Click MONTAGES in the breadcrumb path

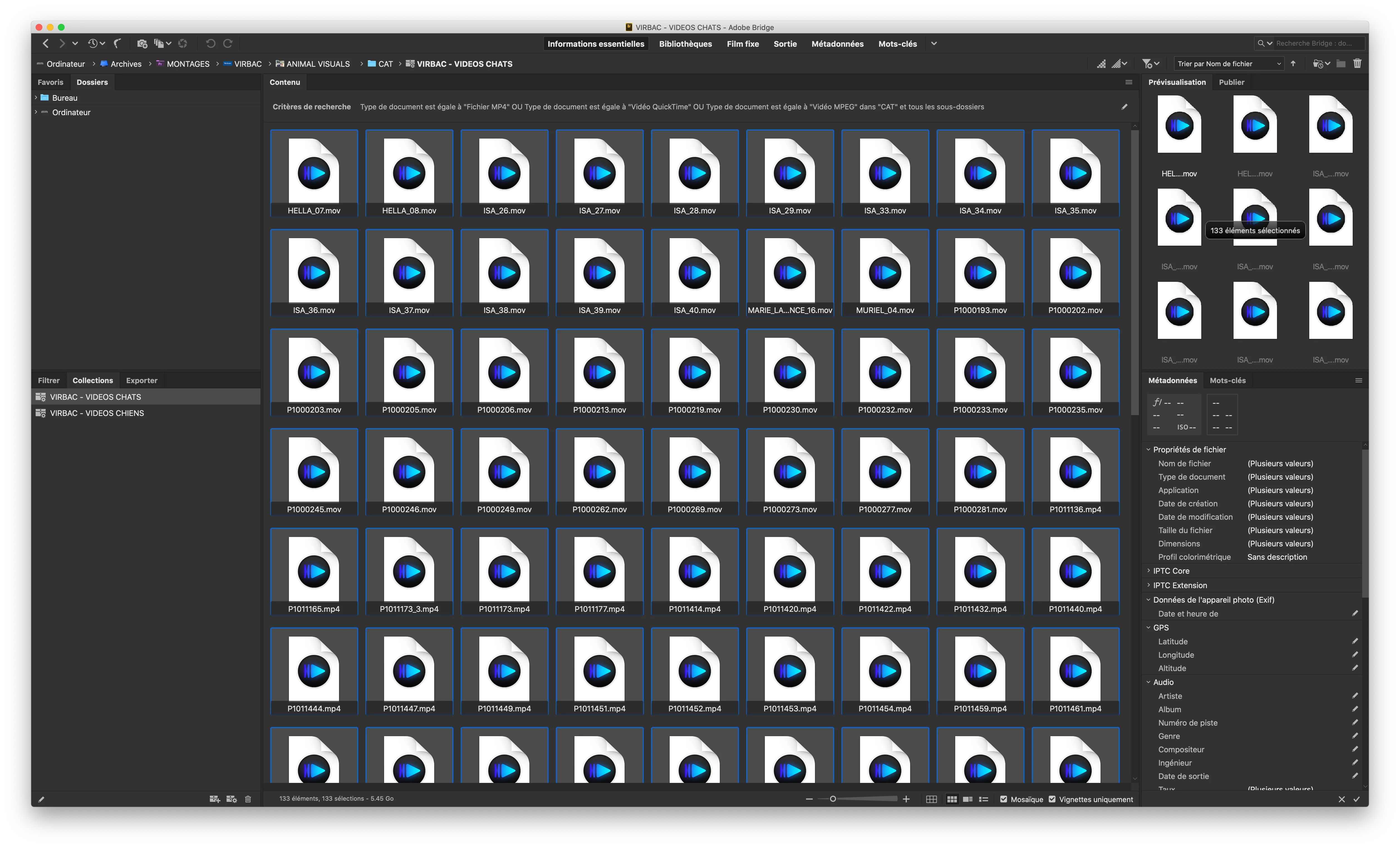[x=188, y=64]
